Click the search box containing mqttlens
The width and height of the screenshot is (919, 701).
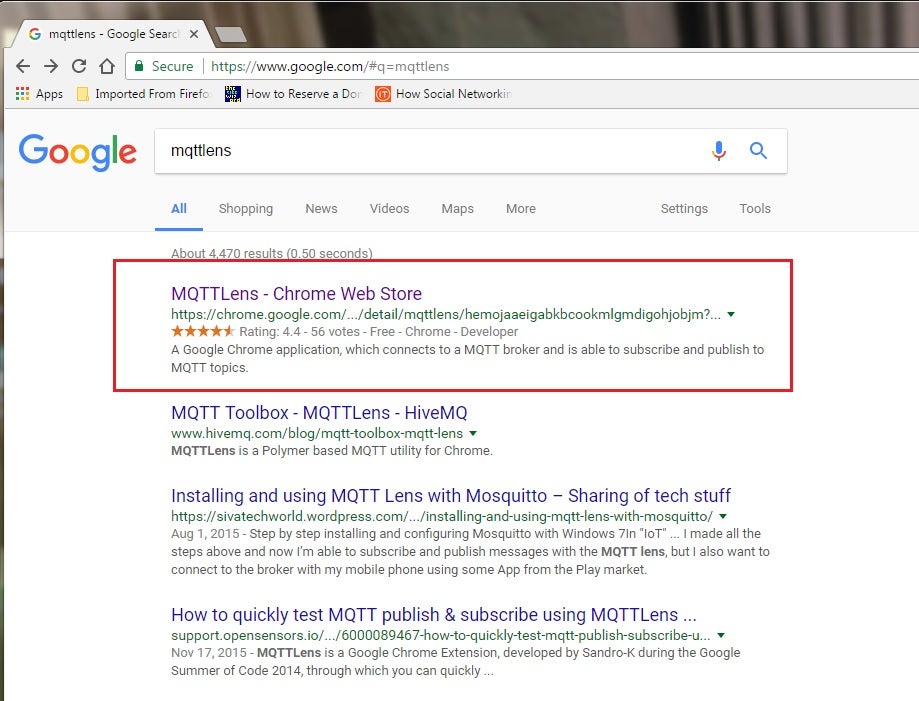[430, 151]
